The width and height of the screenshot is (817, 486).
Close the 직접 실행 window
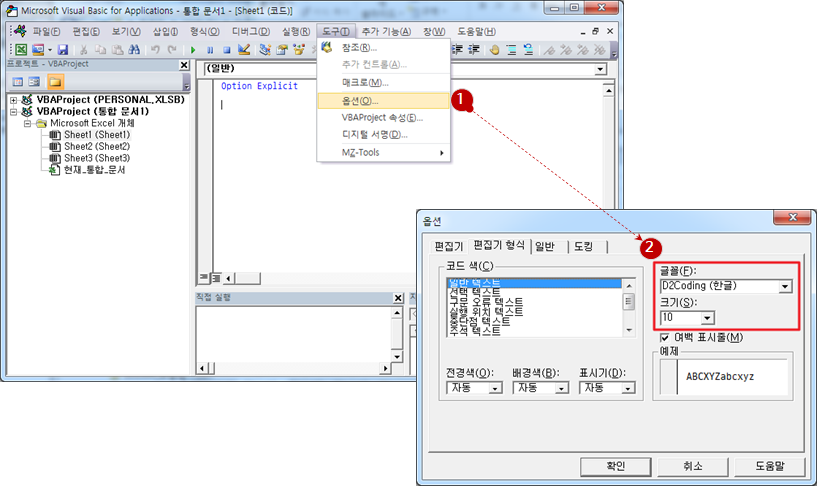click(398, 298)
